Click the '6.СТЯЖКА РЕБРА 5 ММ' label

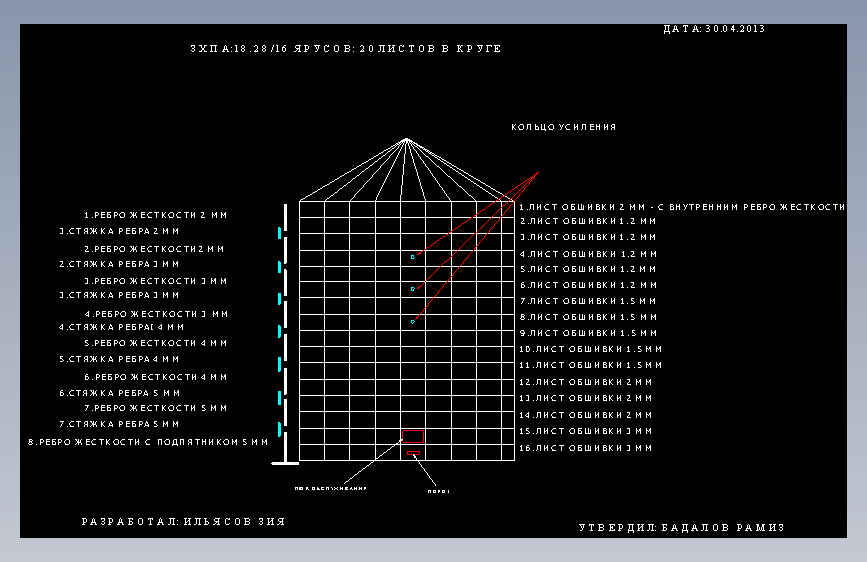(x=119, y=393)
